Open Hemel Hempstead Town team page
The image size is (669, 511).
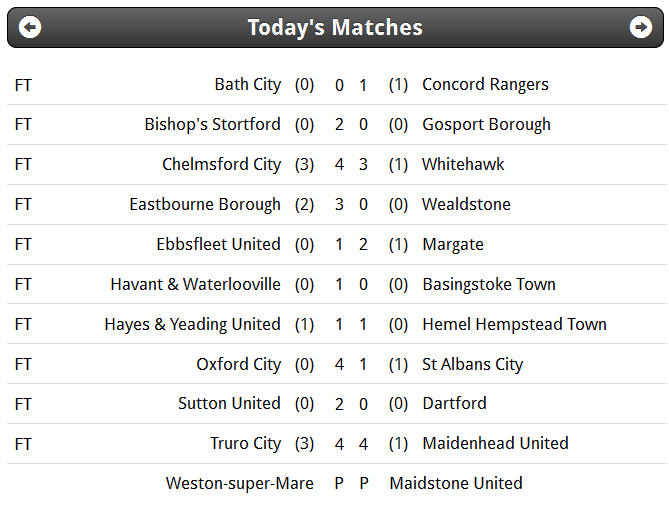tap(515, 325)
